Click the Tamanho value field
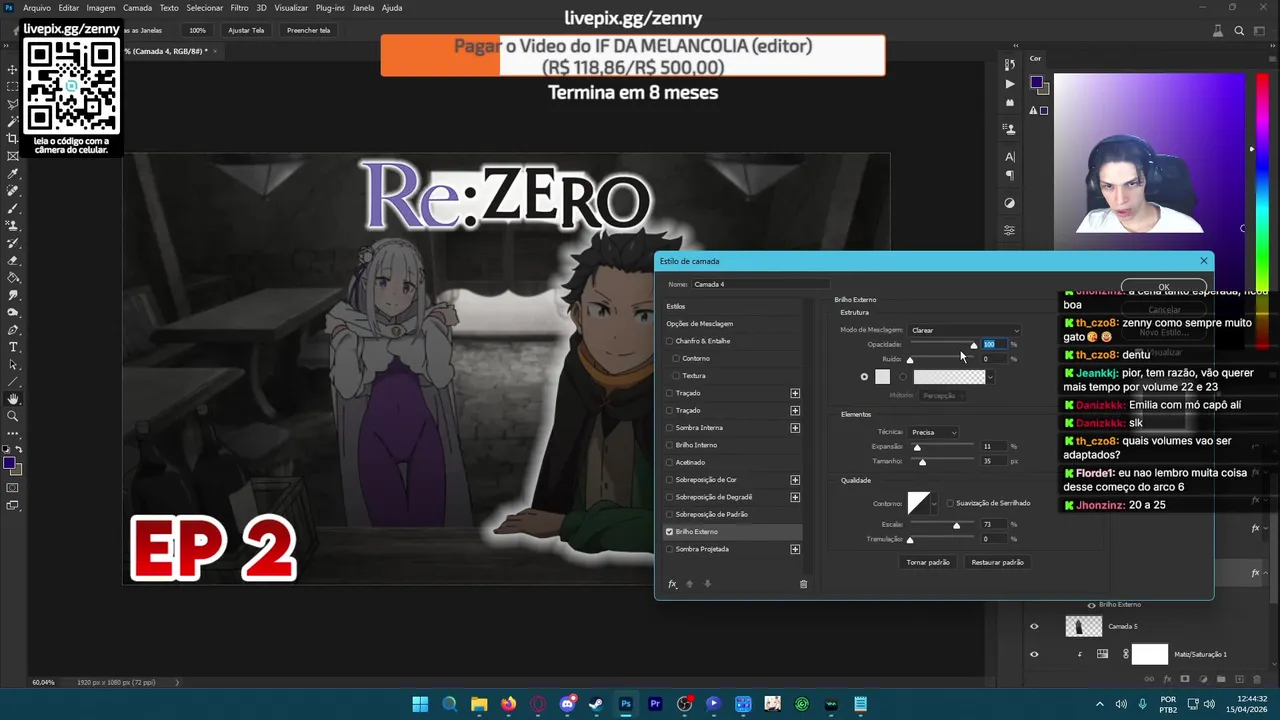1280x720 pixels. point(993,461)
